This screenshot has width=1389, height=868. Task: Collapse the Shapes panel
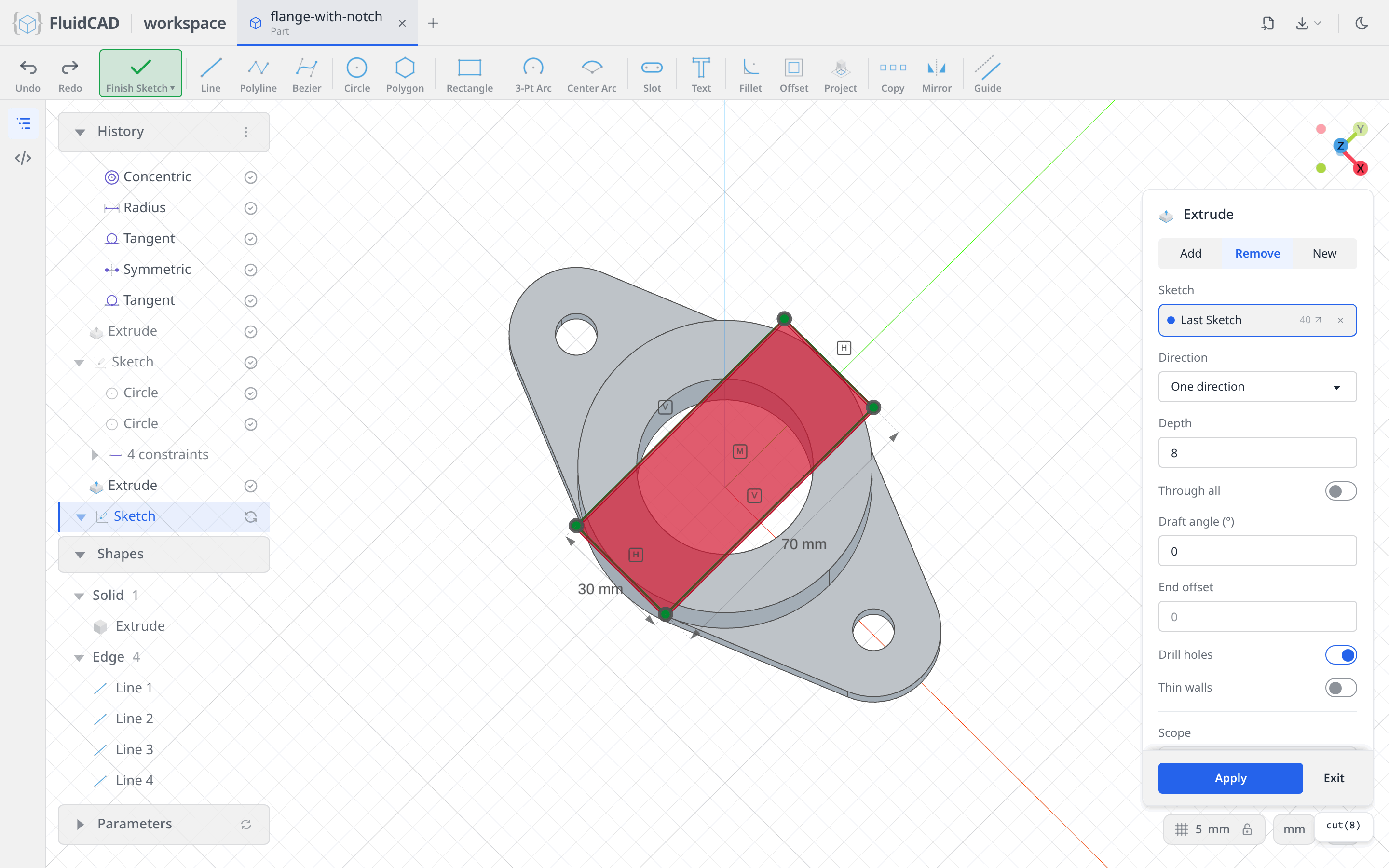[80, 555]
